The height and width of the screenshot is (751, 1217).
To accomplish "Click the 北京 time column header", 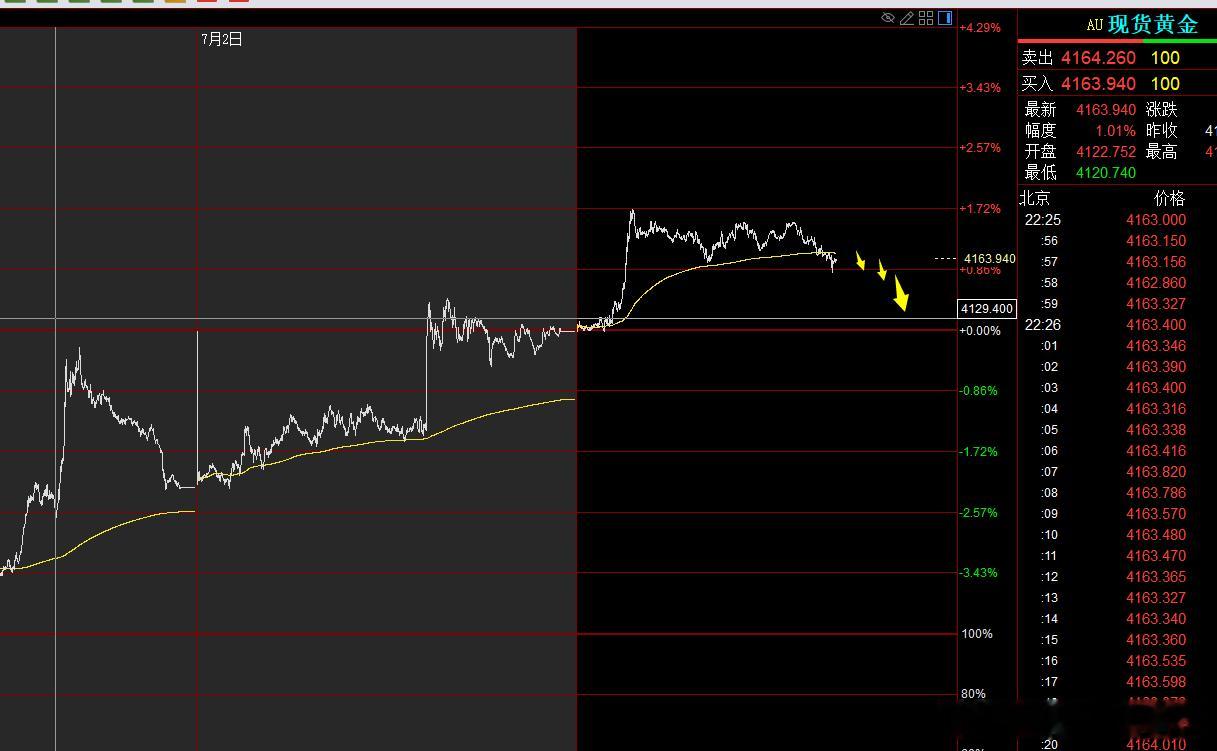I will 1035,198.
